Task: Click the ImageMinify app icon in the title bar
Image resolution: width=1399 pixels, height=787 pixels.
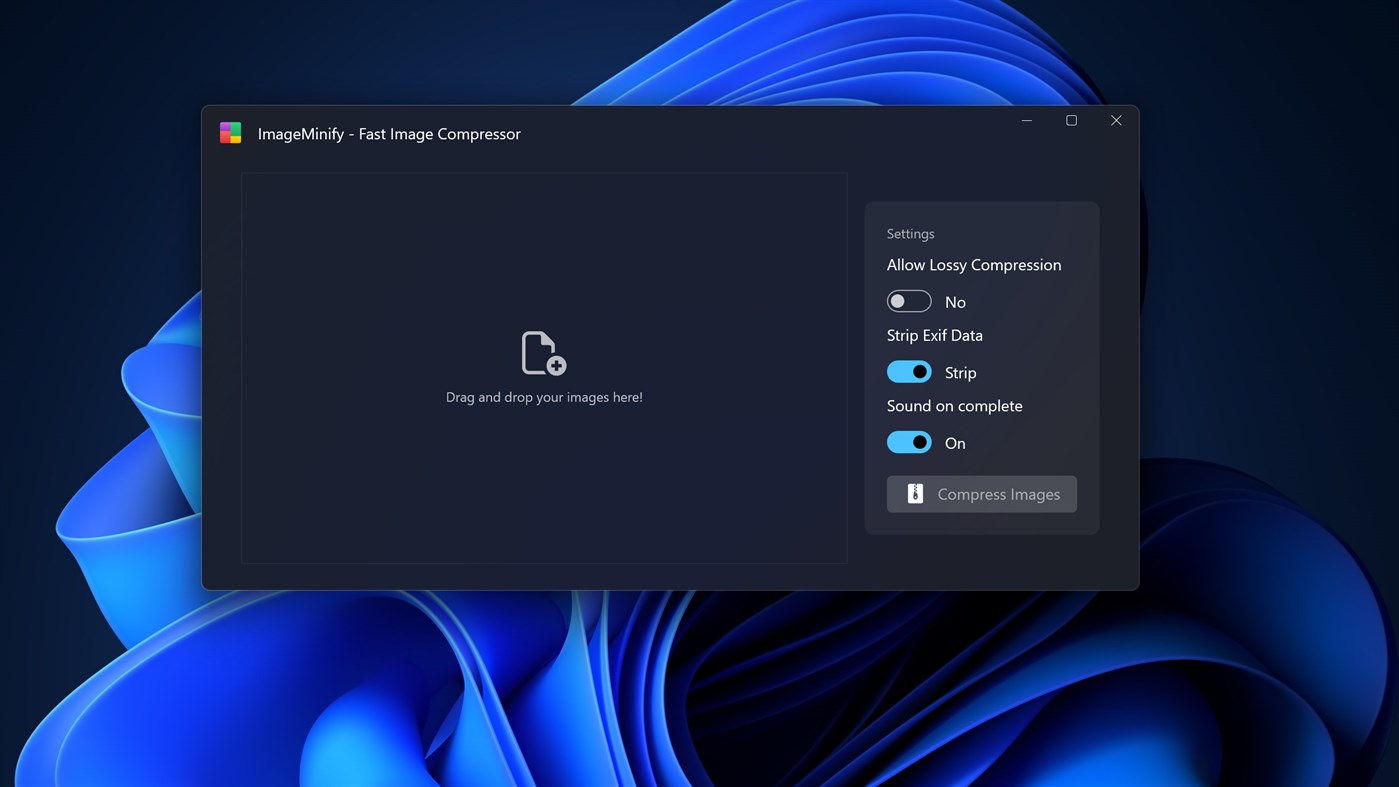Action: (230, 132)
